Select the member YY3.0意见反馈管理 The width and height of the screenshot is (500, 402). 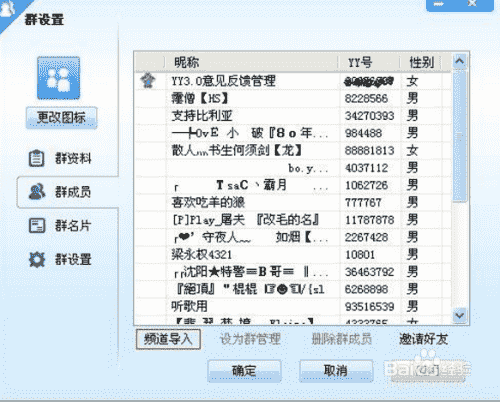(292, 81)
